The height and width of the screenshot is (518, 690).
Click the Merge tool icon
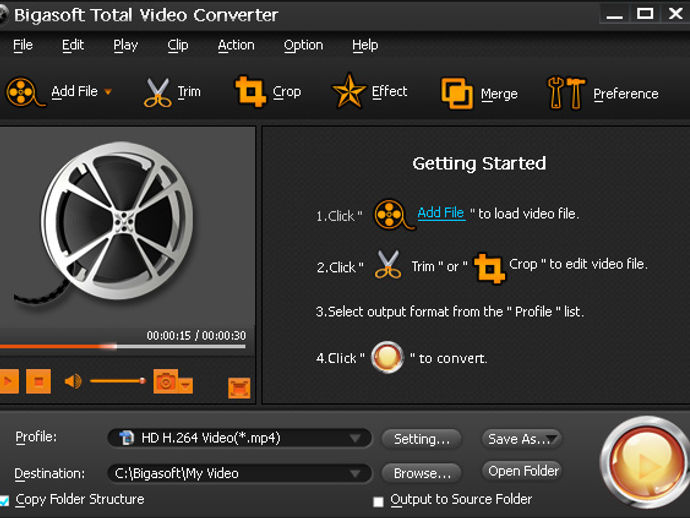457,93
